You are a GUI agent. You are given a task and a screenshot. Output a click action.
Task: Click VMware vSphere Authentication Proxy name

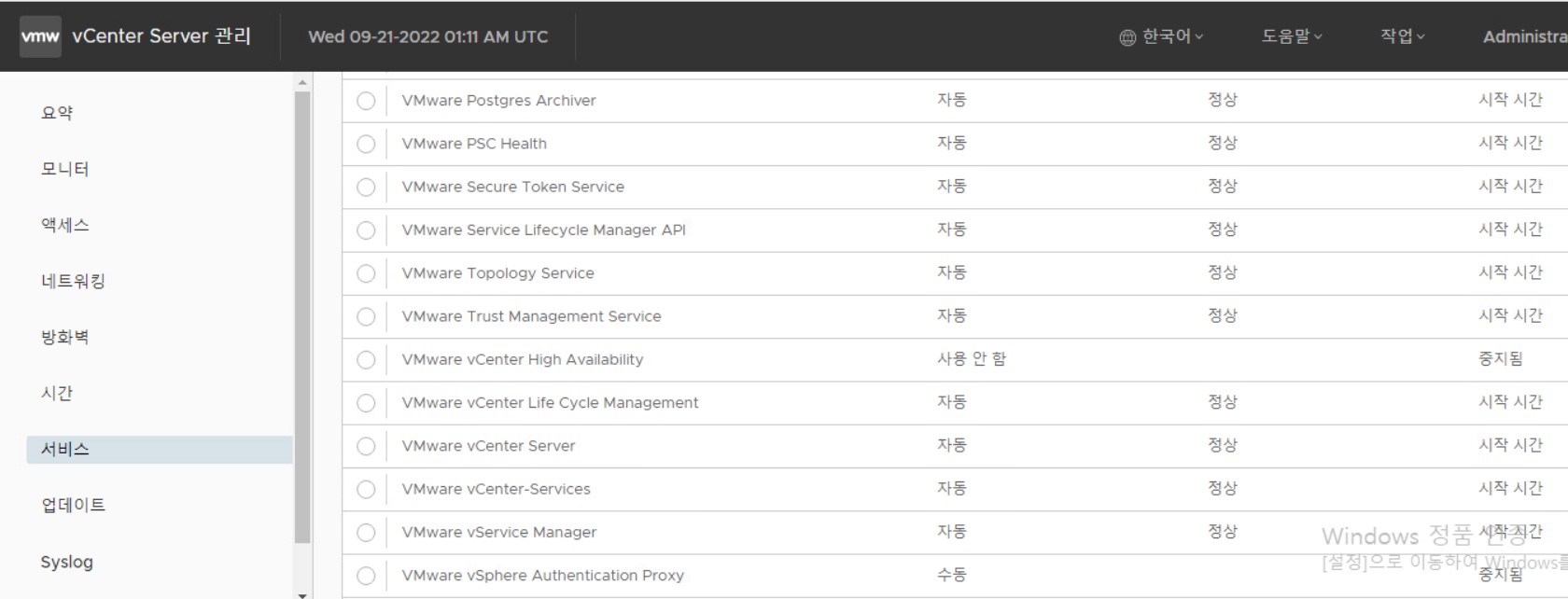[x=542, y=576]
